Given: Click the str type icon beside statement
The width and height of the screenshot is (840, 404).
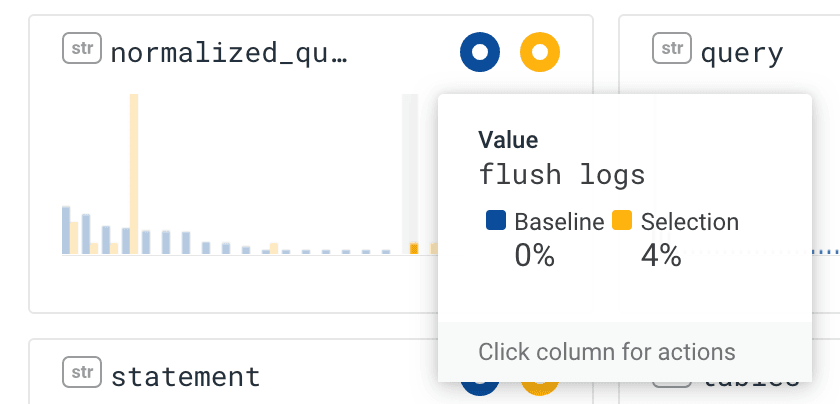Looking at the screenshot, I should pyautogui.click(x=82, y=373).
